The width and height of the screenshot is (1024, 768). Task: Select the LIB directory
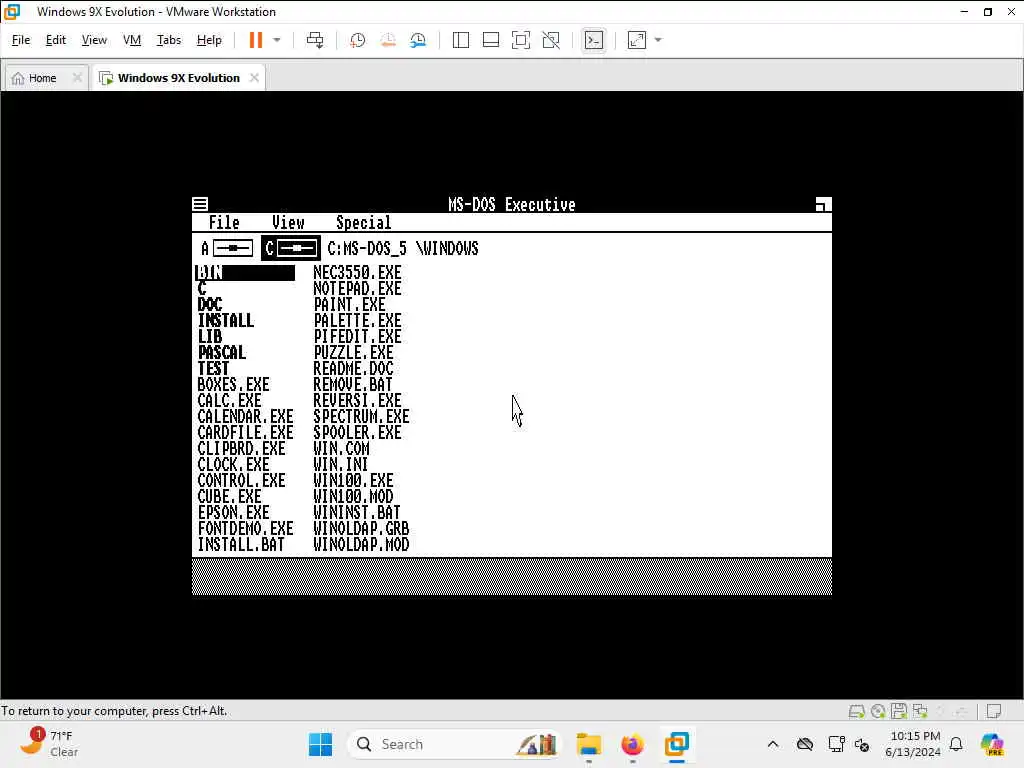click(210, 336)
